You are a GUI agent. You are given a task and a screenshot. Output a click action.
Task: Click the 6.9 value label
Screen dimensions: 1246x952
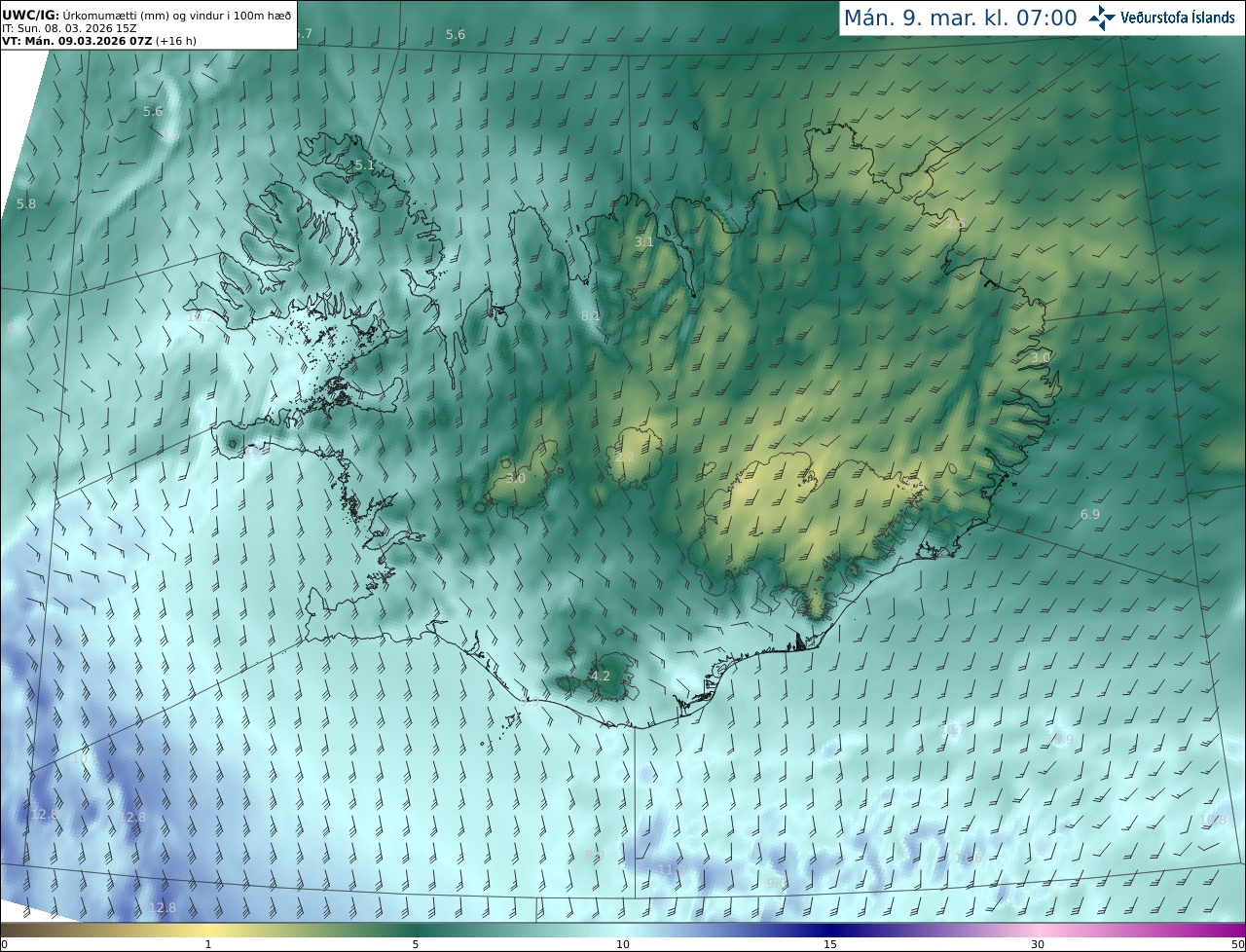coord(1090,514)
